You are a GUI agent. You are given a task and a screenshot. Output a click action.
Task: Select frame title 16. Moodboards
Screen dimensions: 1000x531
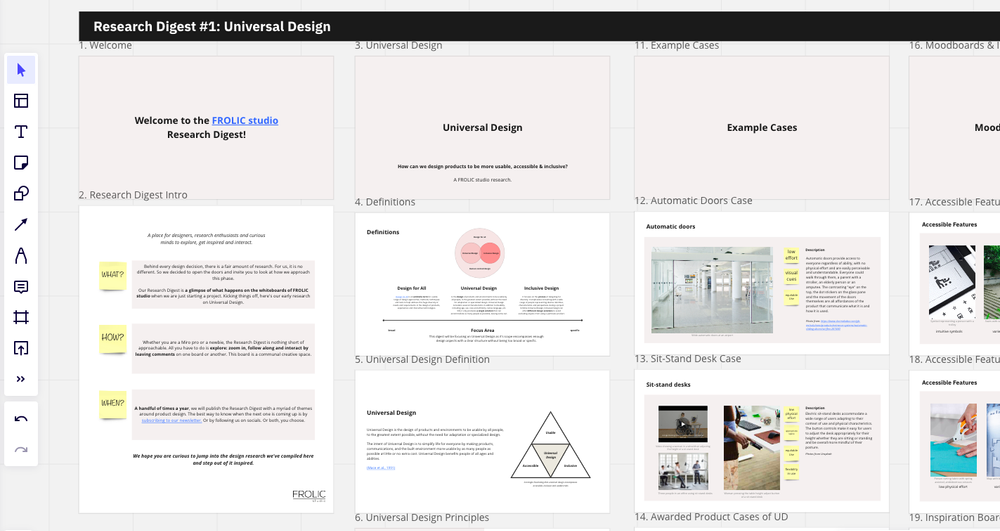[x=954, y=45]
